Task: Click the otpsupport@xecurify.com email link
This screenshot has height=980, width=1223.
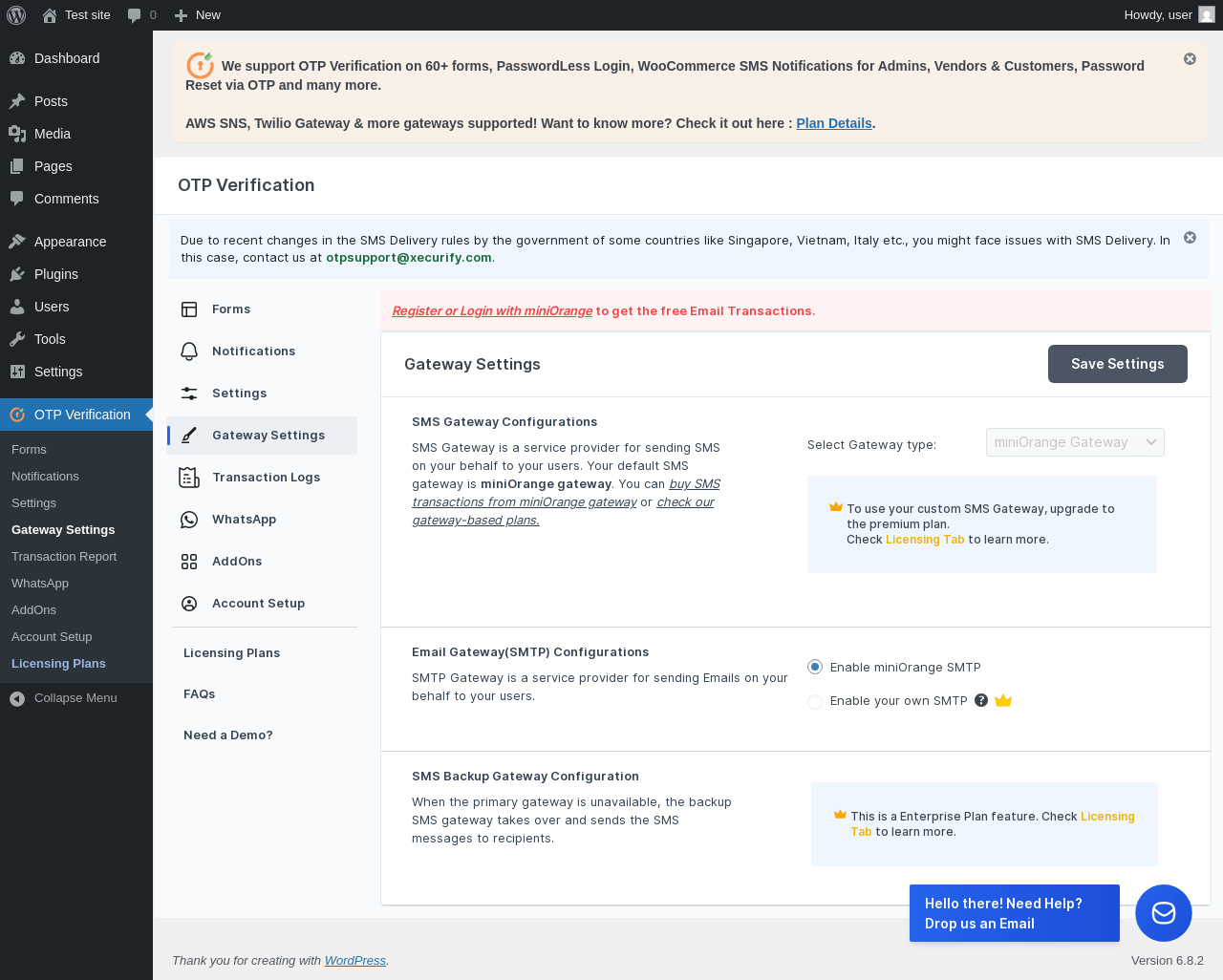Action: [409, 258]
